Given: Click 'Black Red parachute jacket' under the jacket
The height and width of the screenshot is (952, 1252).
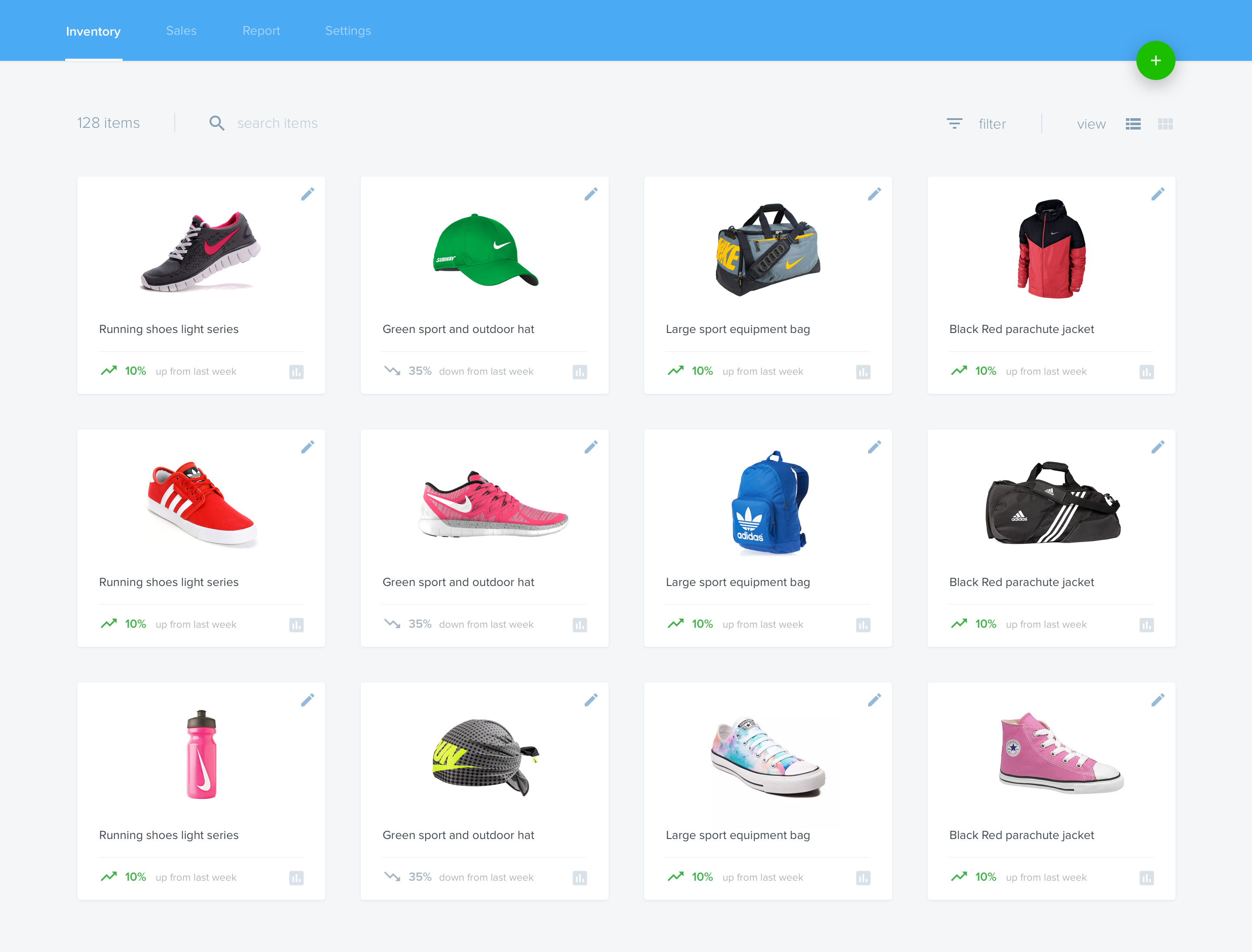Looking at the screenshot, I should [x=1021, y=329].
